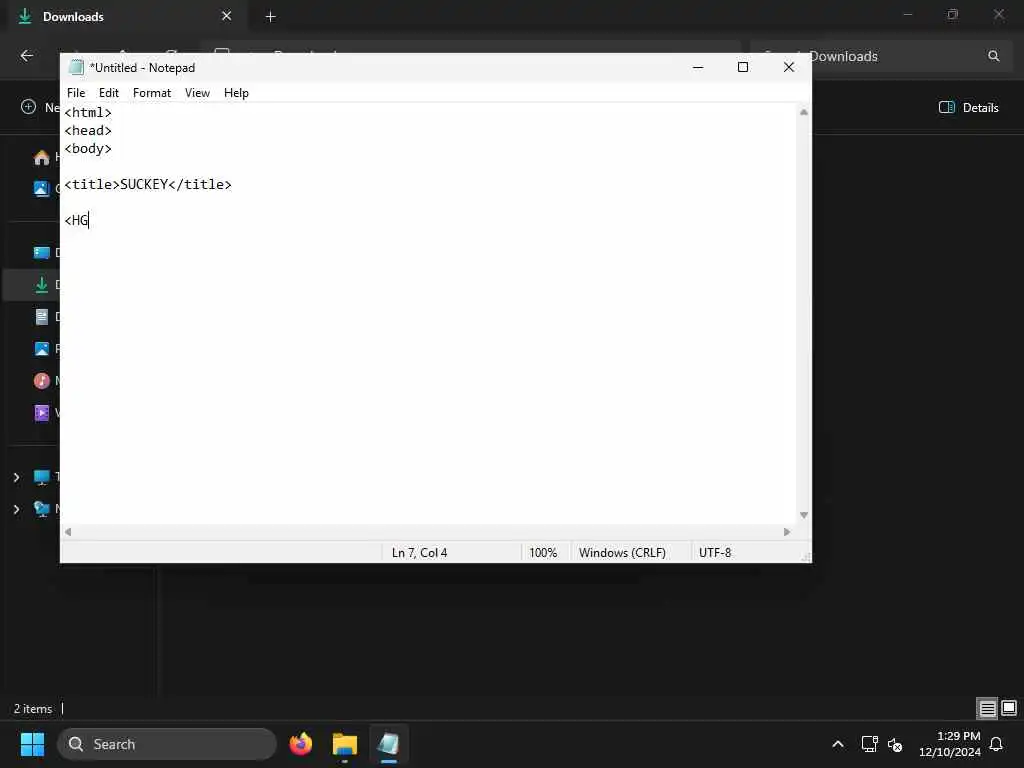Viewport: 1024px width, 768px height.
Task: Open Desktop folder in the Explorer sidebar
Action: pyautogui.click(x=42, y=253)
